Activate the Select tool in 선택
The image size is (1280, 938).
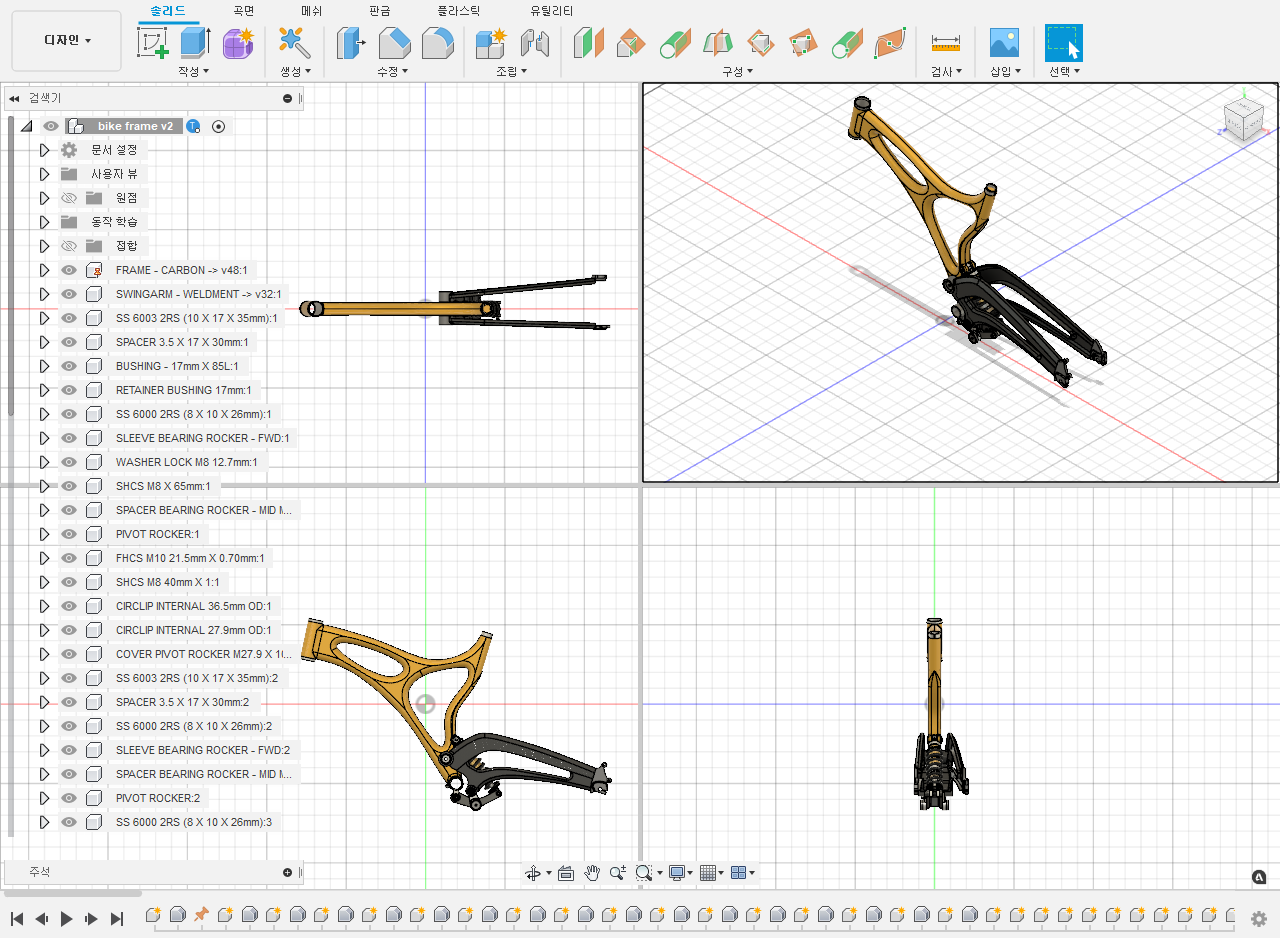coord(1064,44)
